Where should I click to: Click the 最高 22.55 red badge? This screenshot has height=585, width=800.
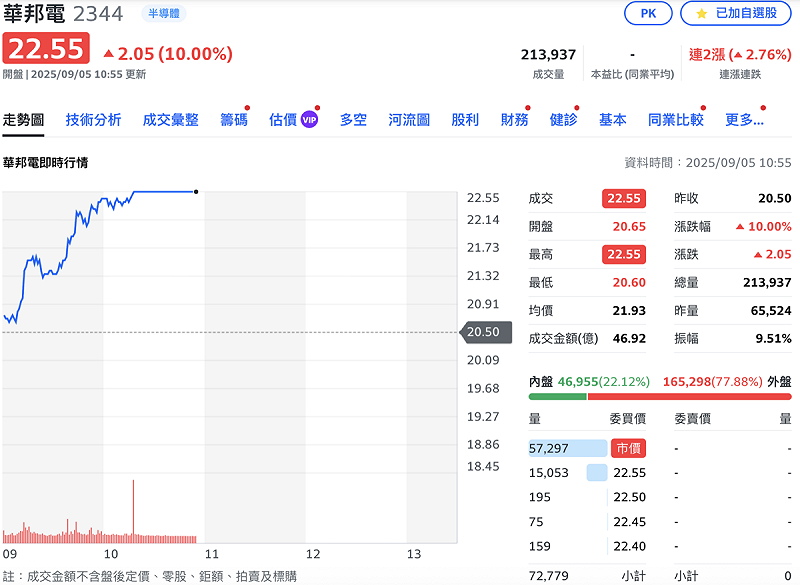tap(624, 255)
